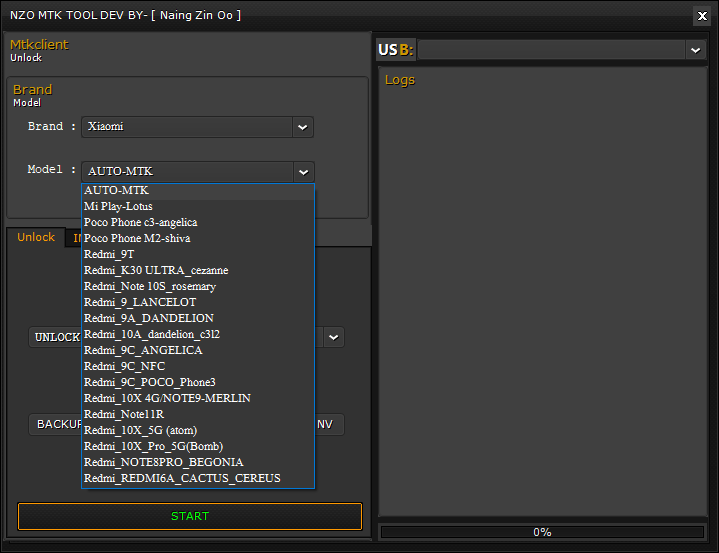
Task: Select Redmi_K30 ULTRA_cezanne model
Action: 156,270
